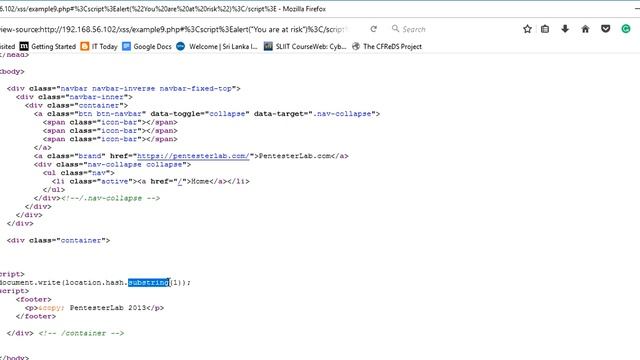Viewport: 640px width, 360px height.
Task: Click the ul class value nav
Action: coord(99,173)
